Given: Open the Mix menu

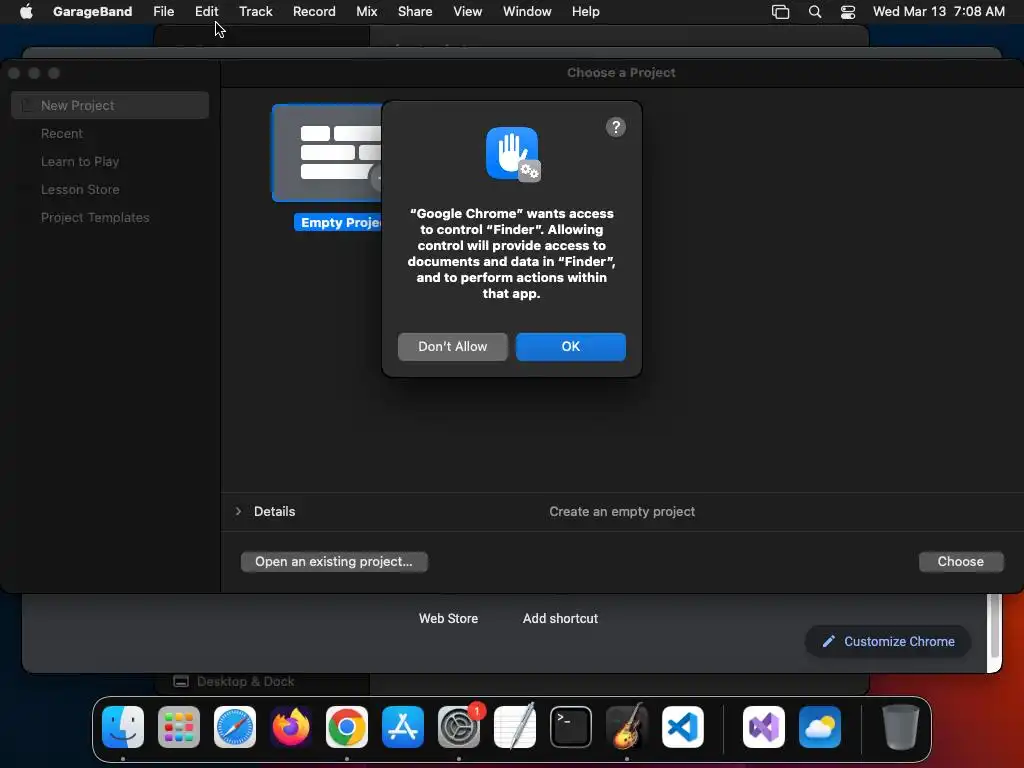Looking at the screenshot, I should click(366, 11).
